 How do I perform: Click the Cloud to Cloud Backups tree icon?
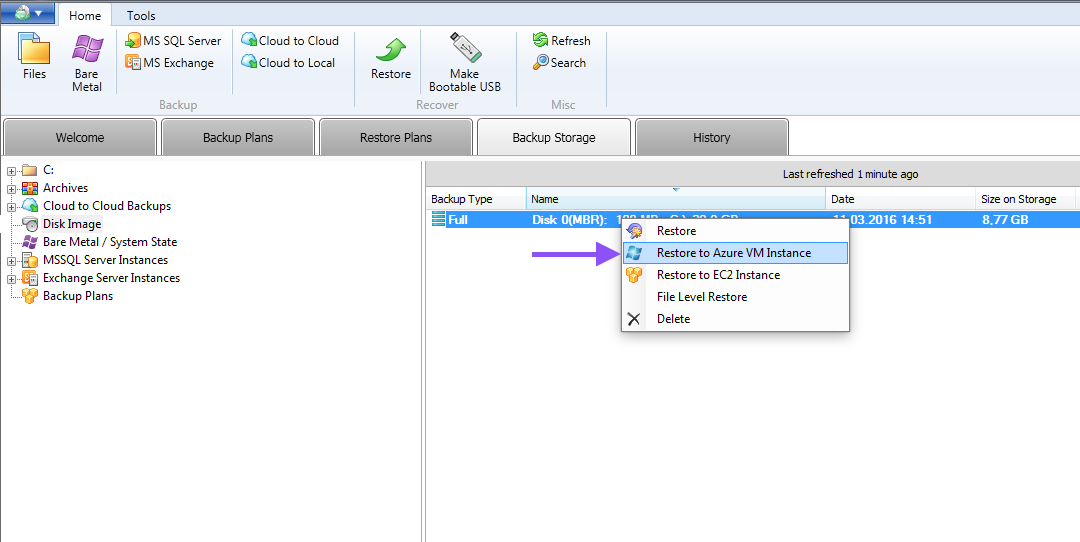point(30,206)
